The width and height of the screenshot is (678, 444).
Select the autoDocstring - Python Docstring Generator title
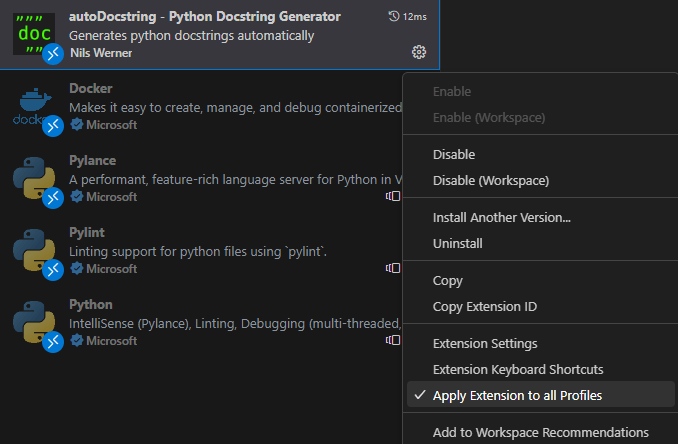[x=205, y=16]
